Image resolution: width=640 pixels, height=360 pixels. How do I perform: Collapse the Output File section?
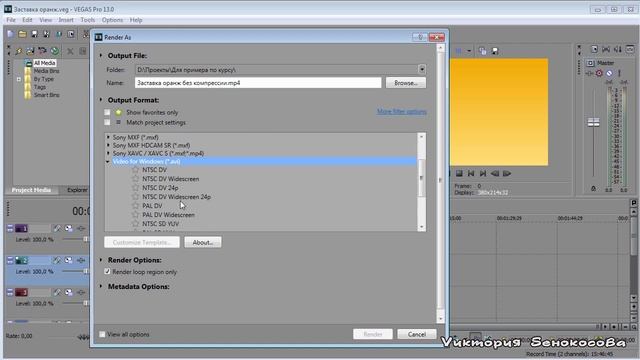click(101, 55)
